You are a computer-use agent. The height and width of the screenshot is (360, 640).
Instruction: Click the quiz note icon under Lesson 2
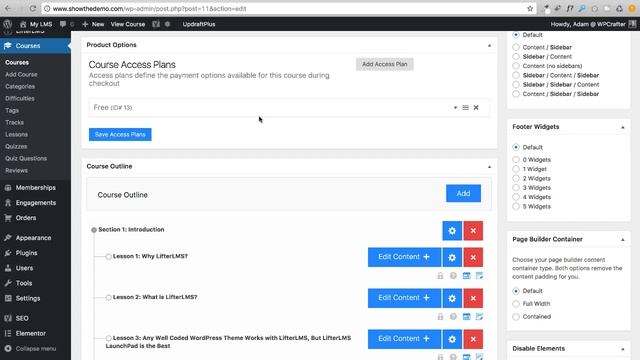click(x=479, y=317)
